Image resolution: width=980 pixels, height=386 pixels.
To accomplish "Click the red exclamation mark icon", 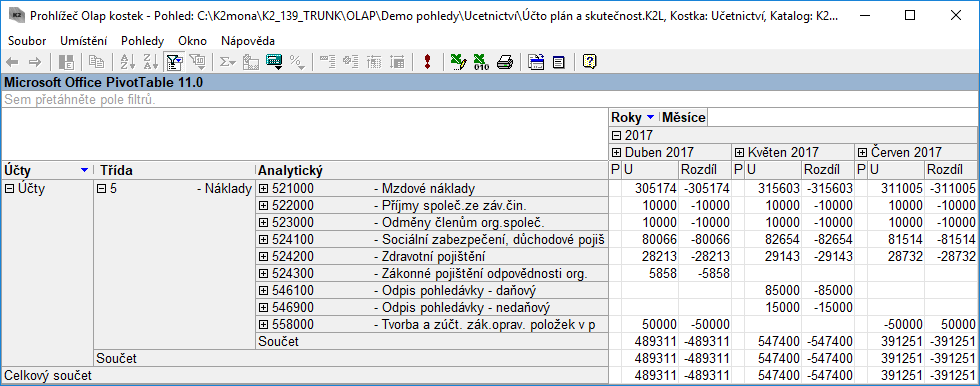I will 428,61.
